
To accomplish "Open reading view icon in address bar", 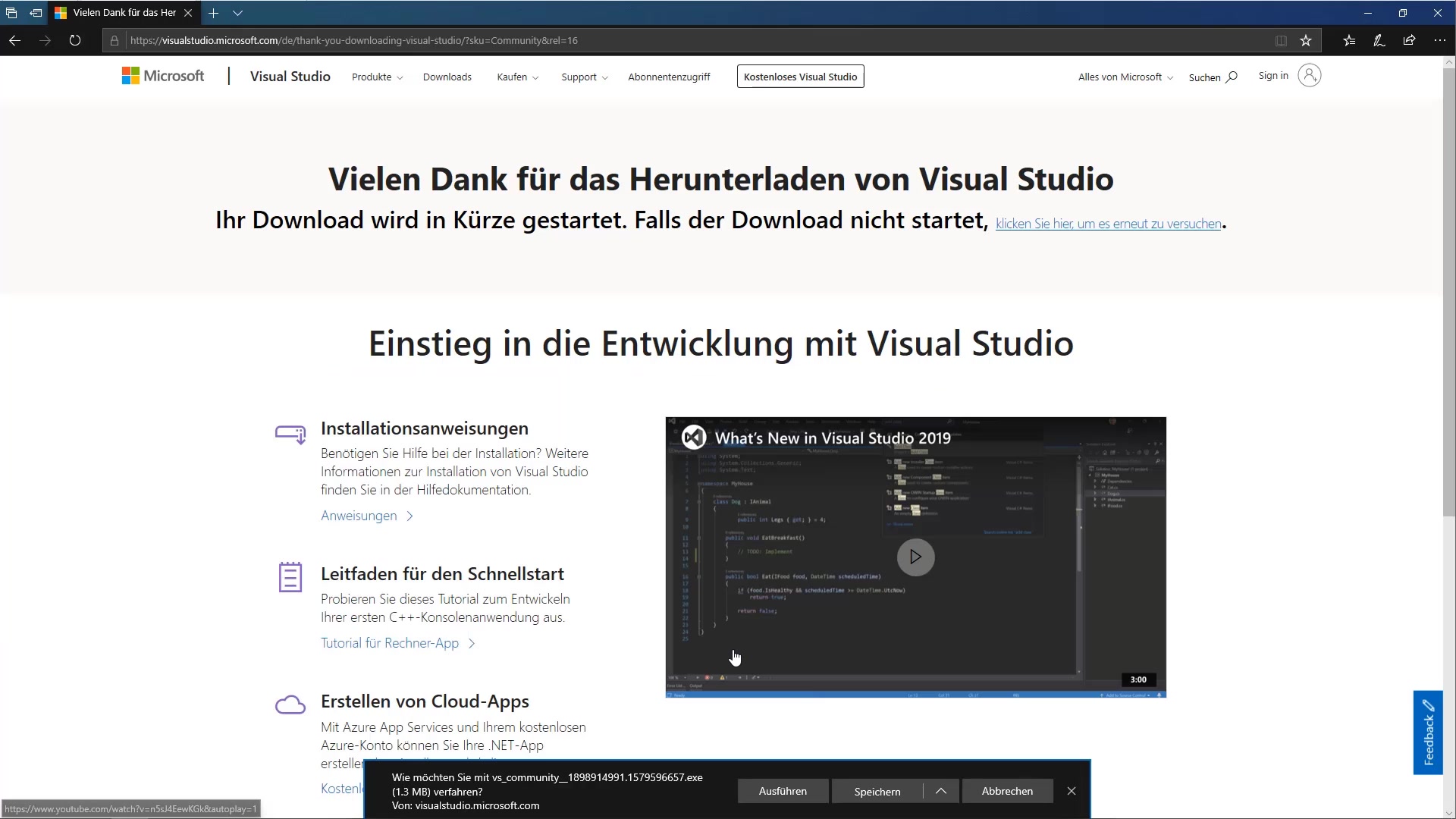I will [1281, 41].
